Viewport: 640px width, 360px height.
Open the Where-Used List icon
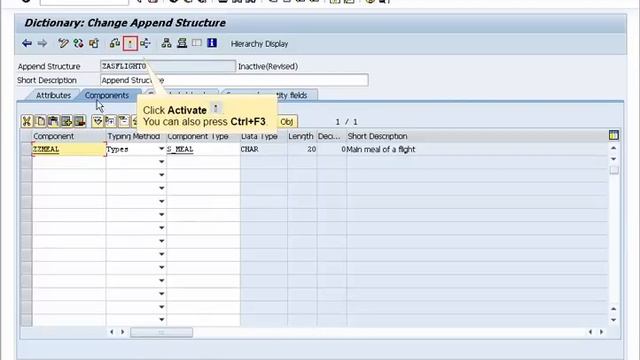tap(145, 43)
